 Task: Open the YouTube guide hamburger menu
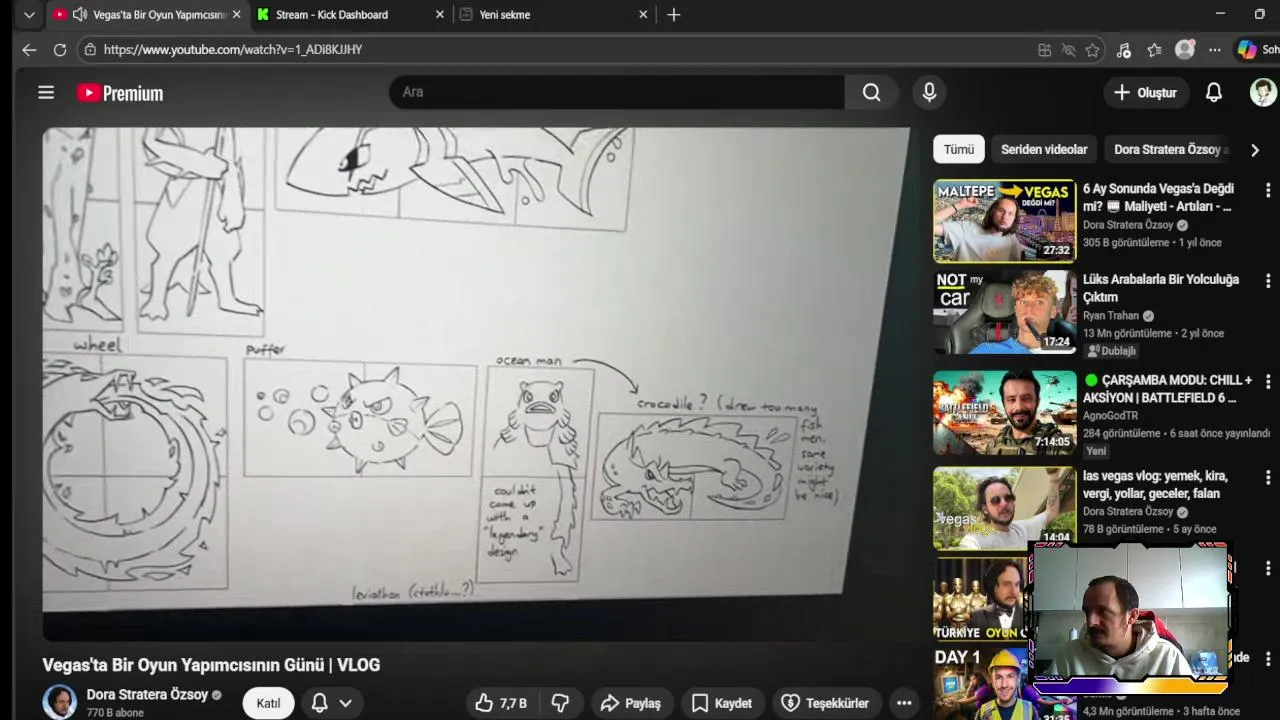46,92
